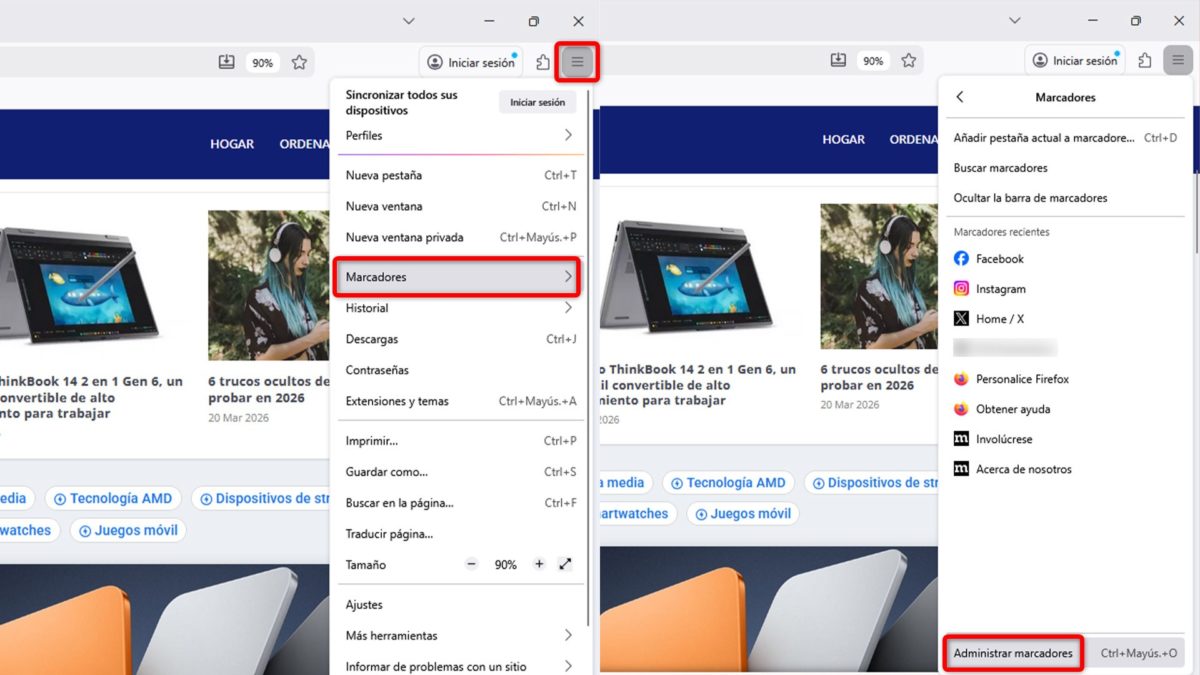This screenshot has height=675, width=1200.
Task: Click tab list chevron in right window
Action: point(1014,20)
